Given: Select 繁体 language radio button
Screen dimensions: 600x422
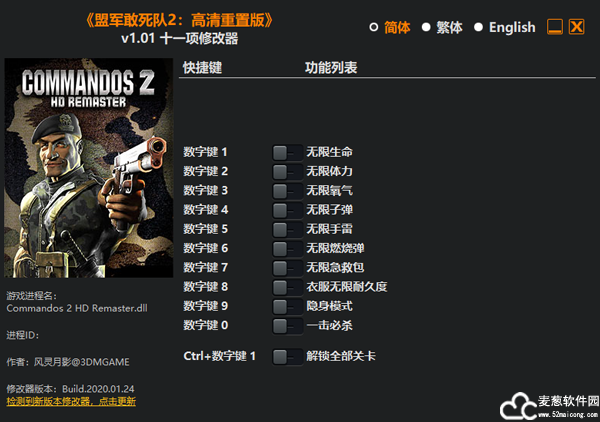Looking at the screenshot, I should pos(426,27).
